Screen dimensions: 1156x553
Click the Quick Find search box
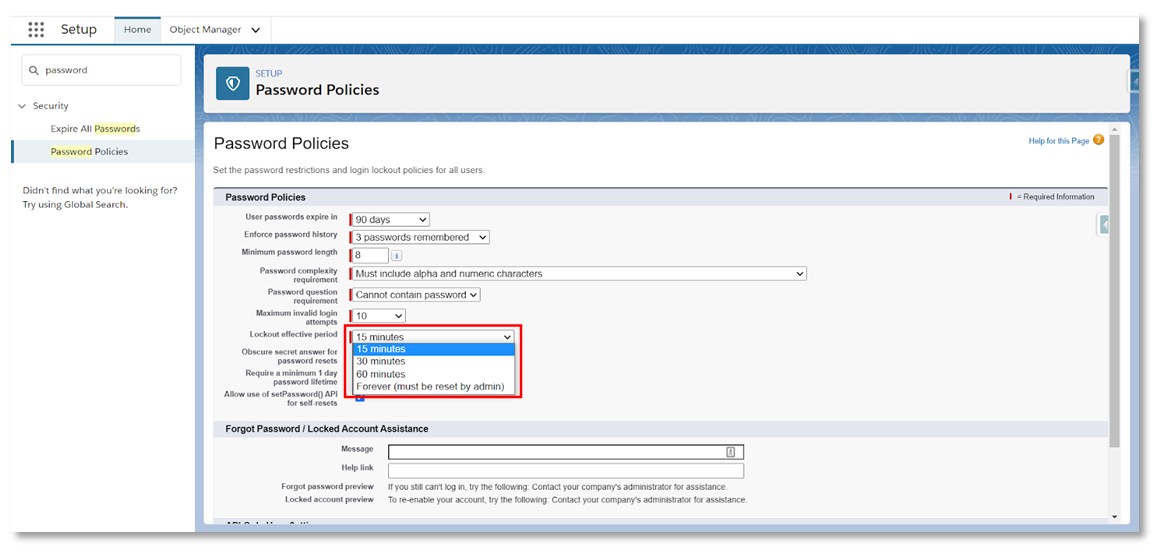coord(101,70)
